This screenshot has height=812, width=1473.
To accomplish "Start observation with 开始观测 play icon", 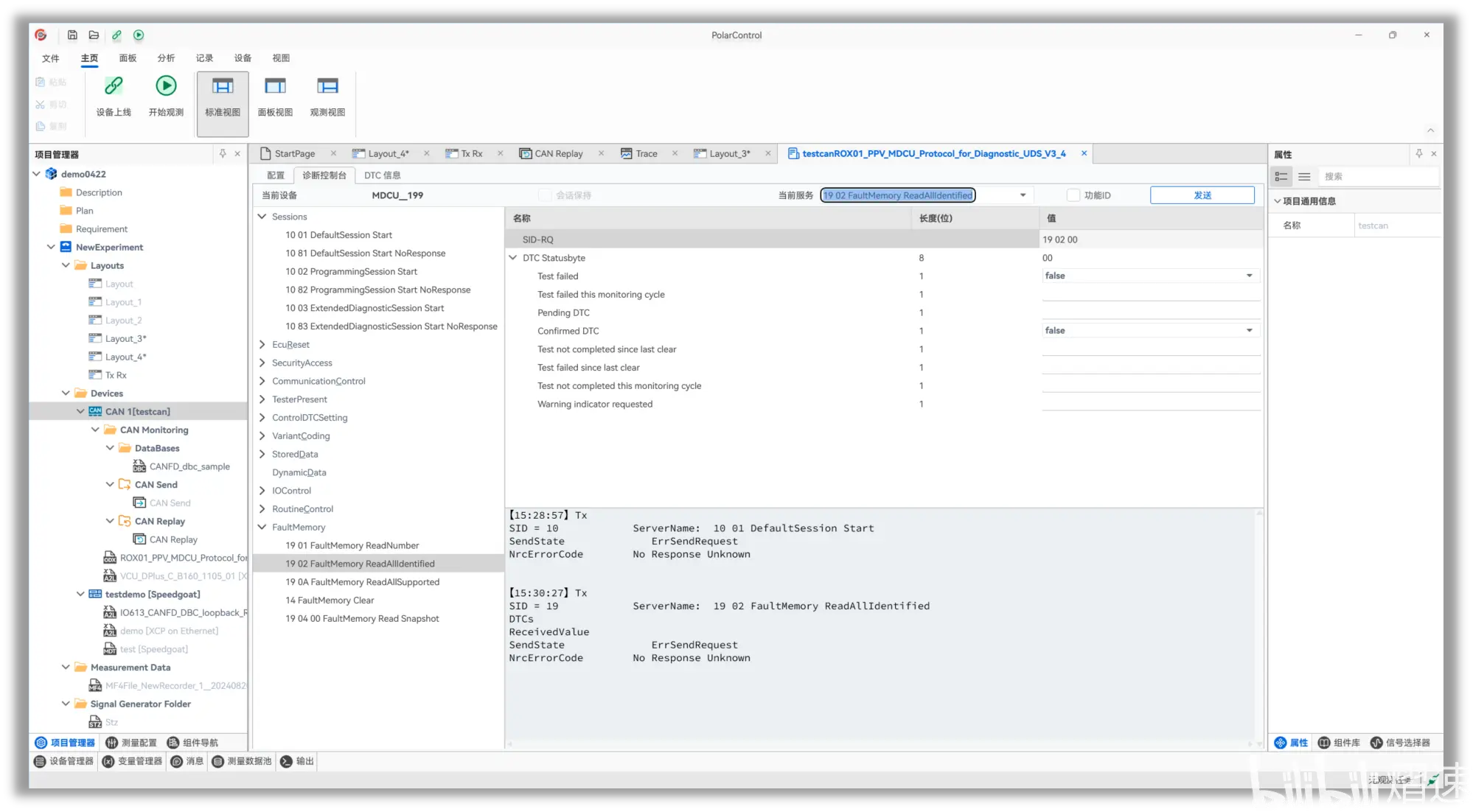I will point(166,87).
